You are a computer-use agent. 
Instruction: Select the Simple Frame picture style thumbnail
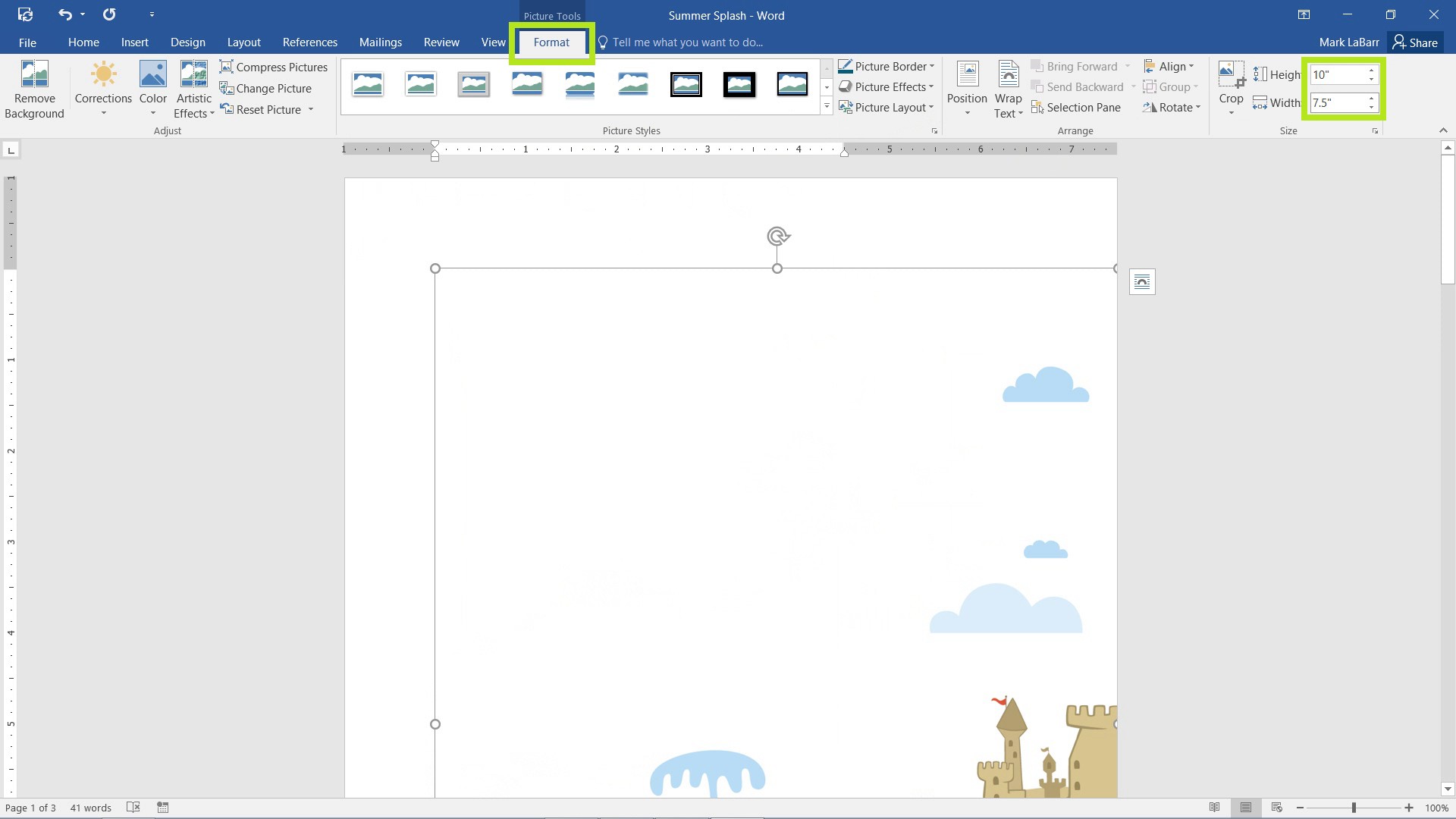coord(367,83)
